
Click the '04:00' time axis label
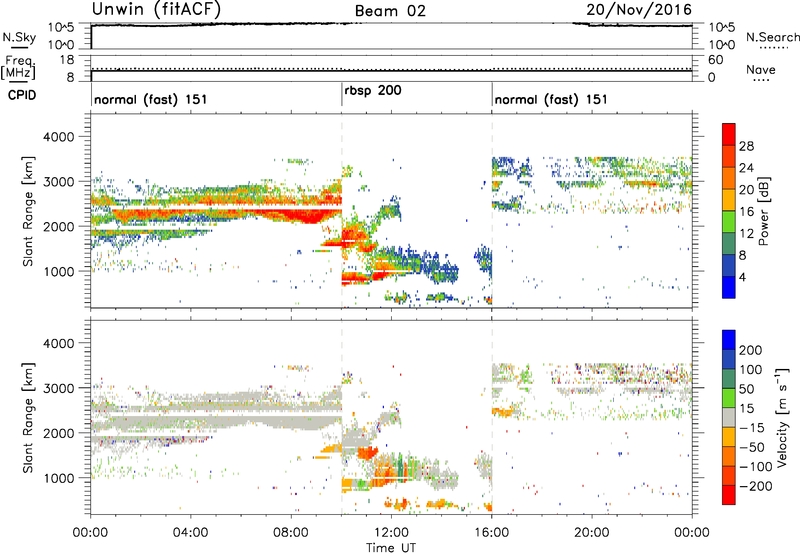[190, 533]
